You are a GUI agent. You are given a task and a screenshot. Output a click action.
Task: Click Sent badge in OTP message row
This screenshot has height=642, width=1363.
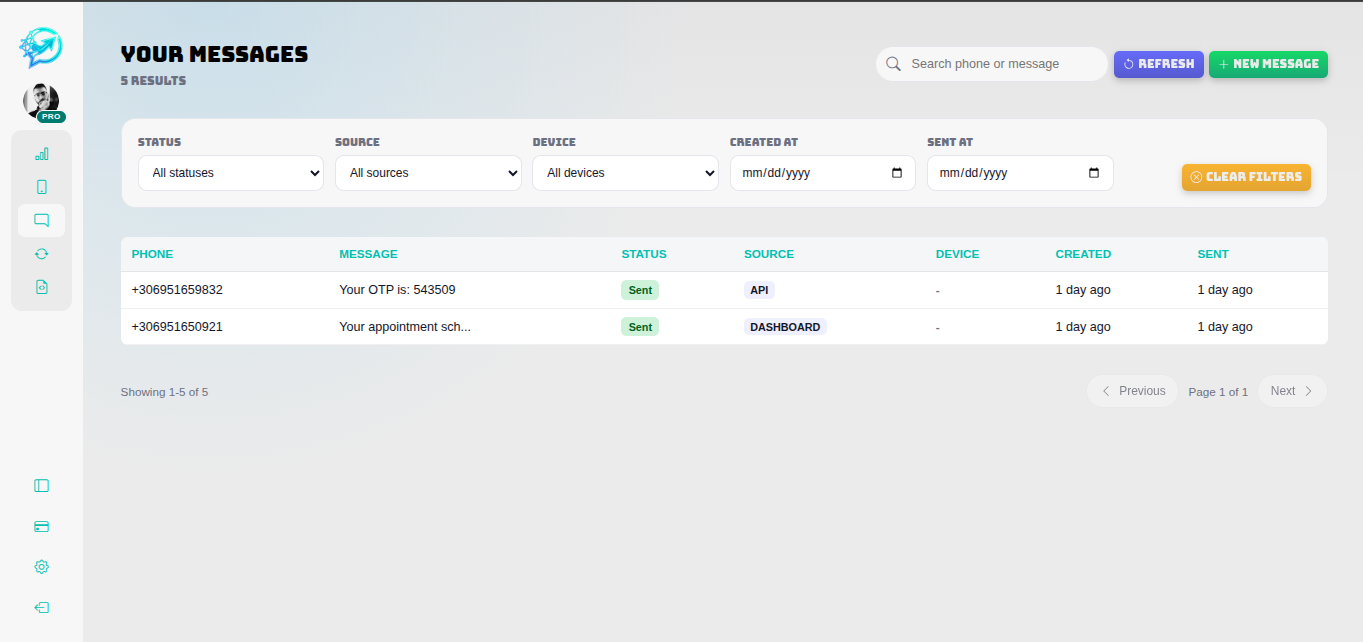(x=640, y=290)
